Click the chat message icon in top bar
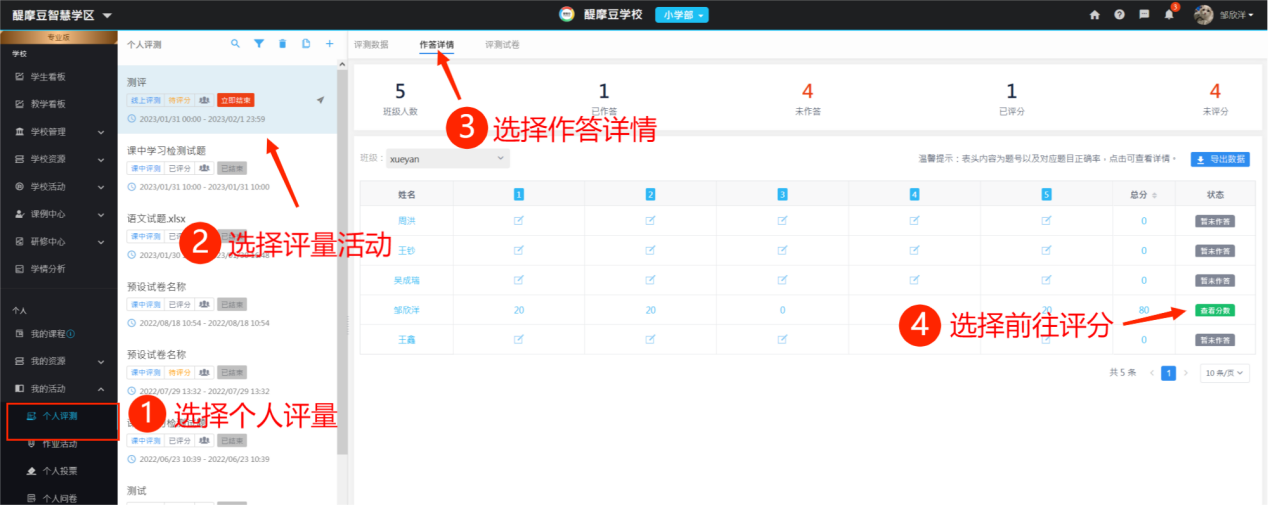 click(1144, 15)
